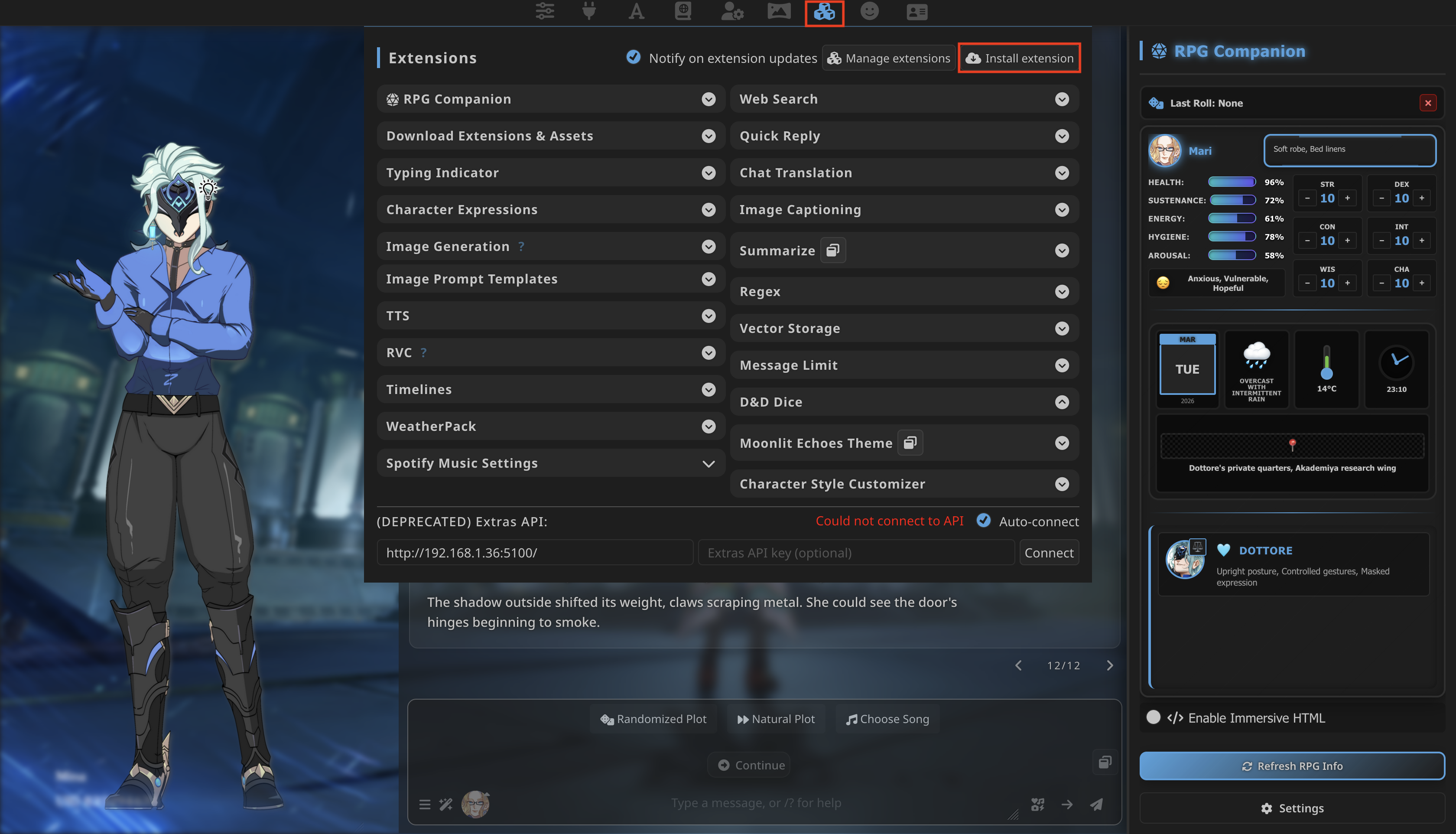
Task: Open the Persona Management smiley icon
Action: (869, 11)
